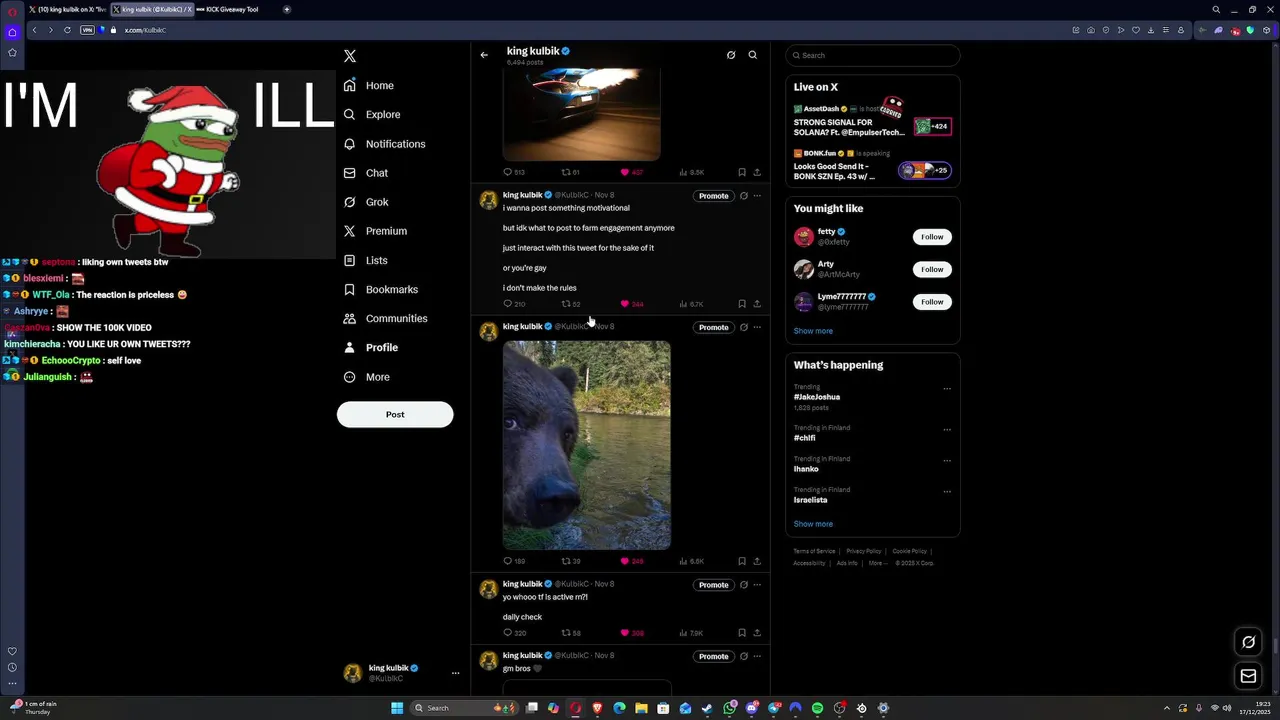The width and height of the screenshot is (1280, 720).
Task: Open the floating Grok button at bottom right
Action: [1248, 642]
